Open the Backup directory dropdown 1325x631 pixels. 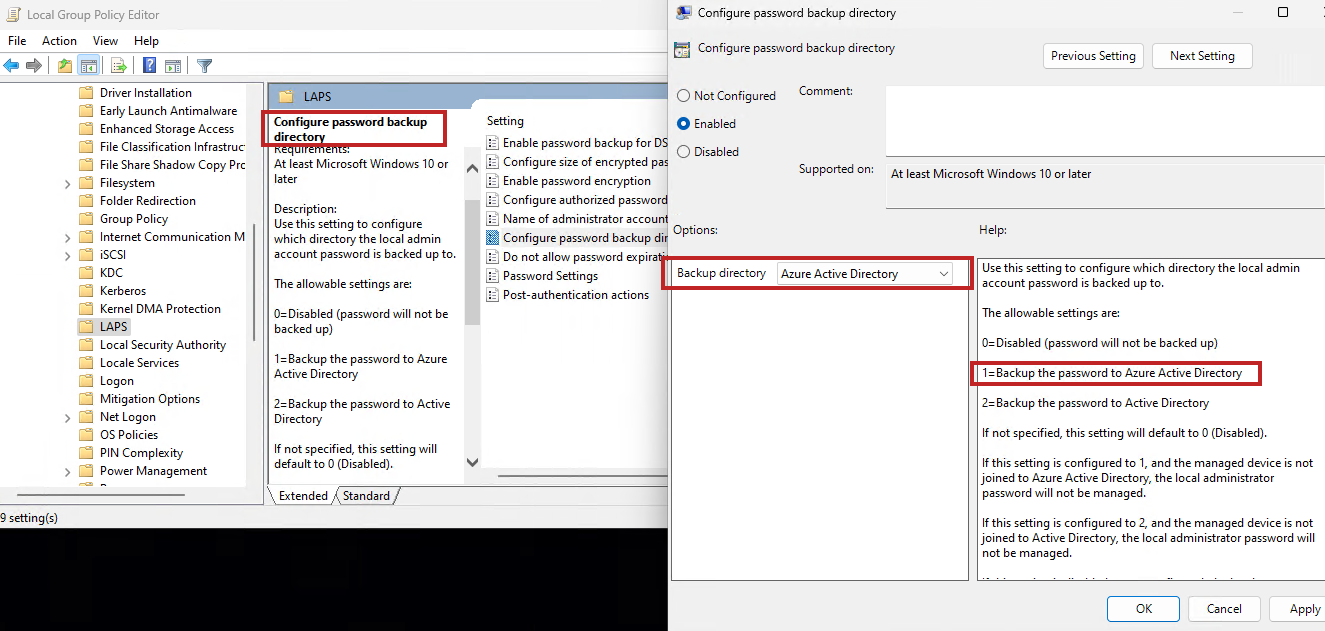tap(865, 274)
